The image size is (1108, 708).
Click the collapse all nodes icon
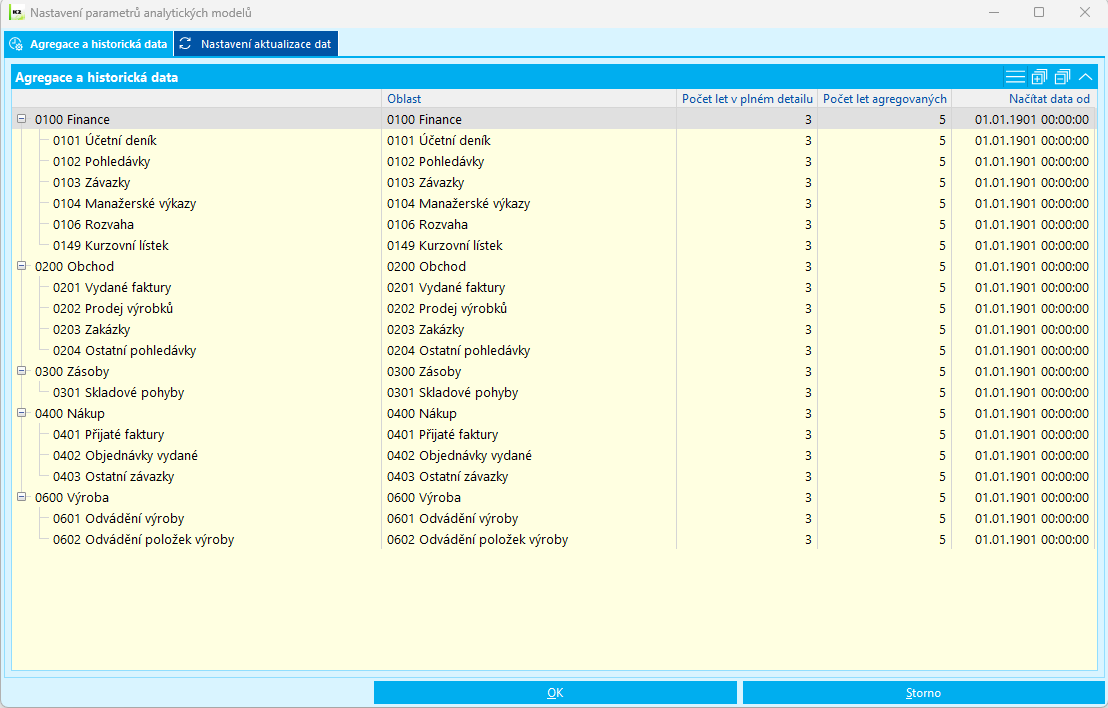[1062, 77]
